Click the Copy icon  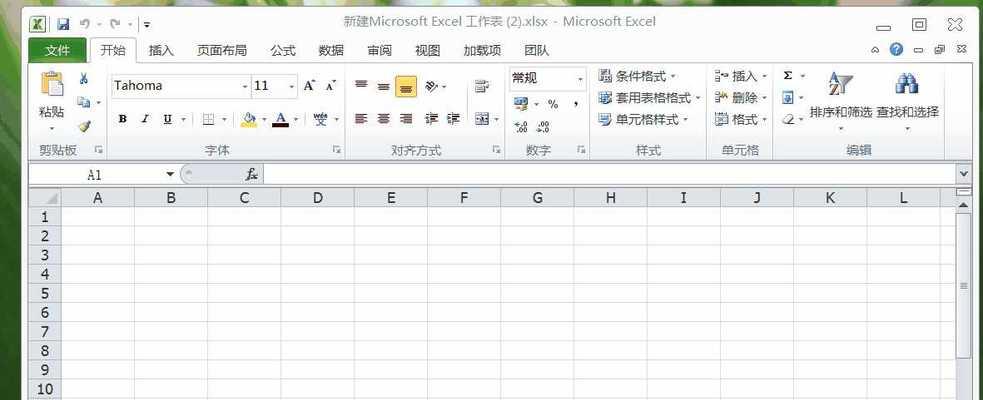click(x=83, y=102)
